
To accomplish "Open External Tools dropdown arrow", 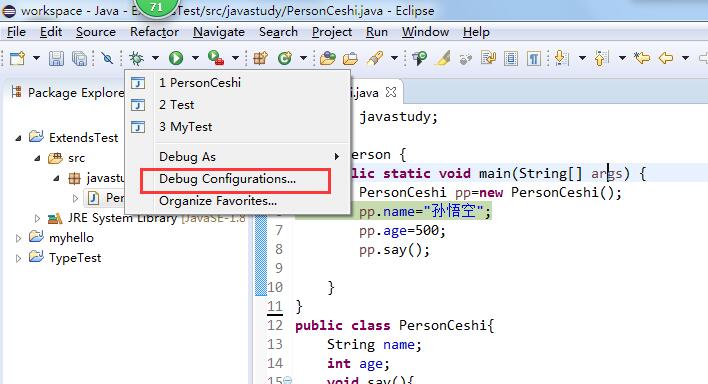I will pos(235,58).
